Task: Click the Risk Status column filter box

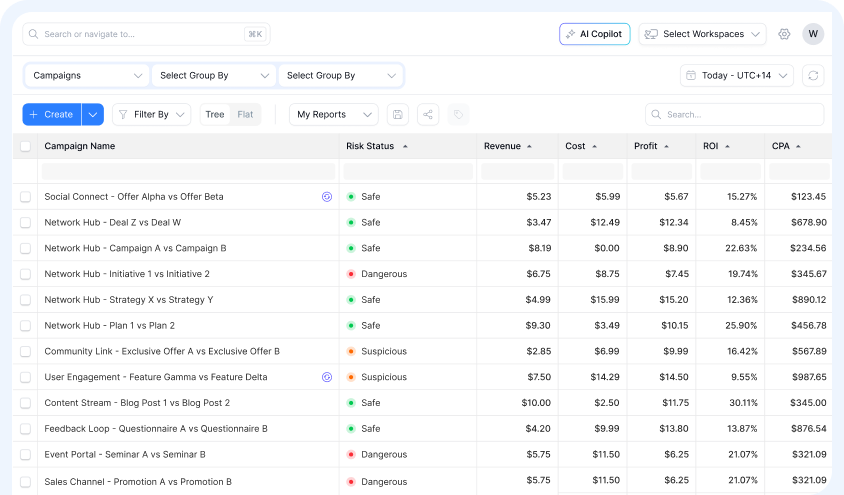Action: pyautogui.click(x=408, y=172)
